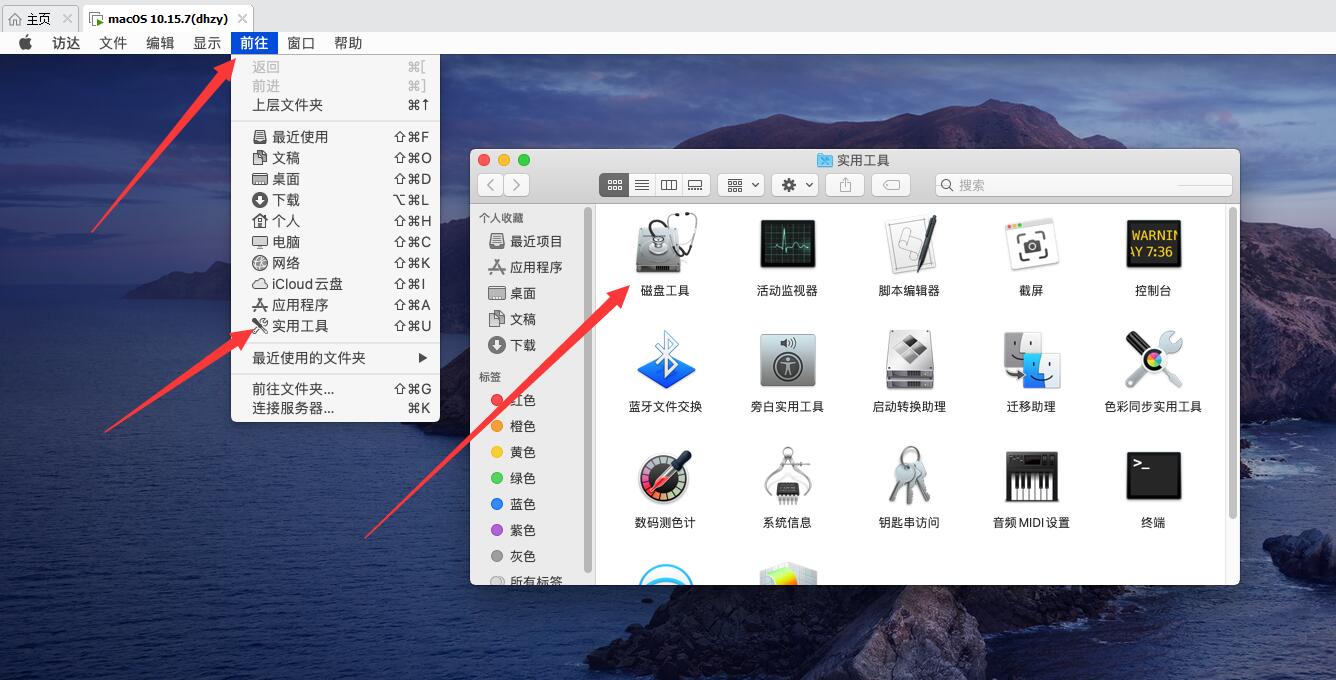Choose 实用工具 from the 前往 menu
The height and width of the screenshot is (680, 1336).
pos(300,326)
